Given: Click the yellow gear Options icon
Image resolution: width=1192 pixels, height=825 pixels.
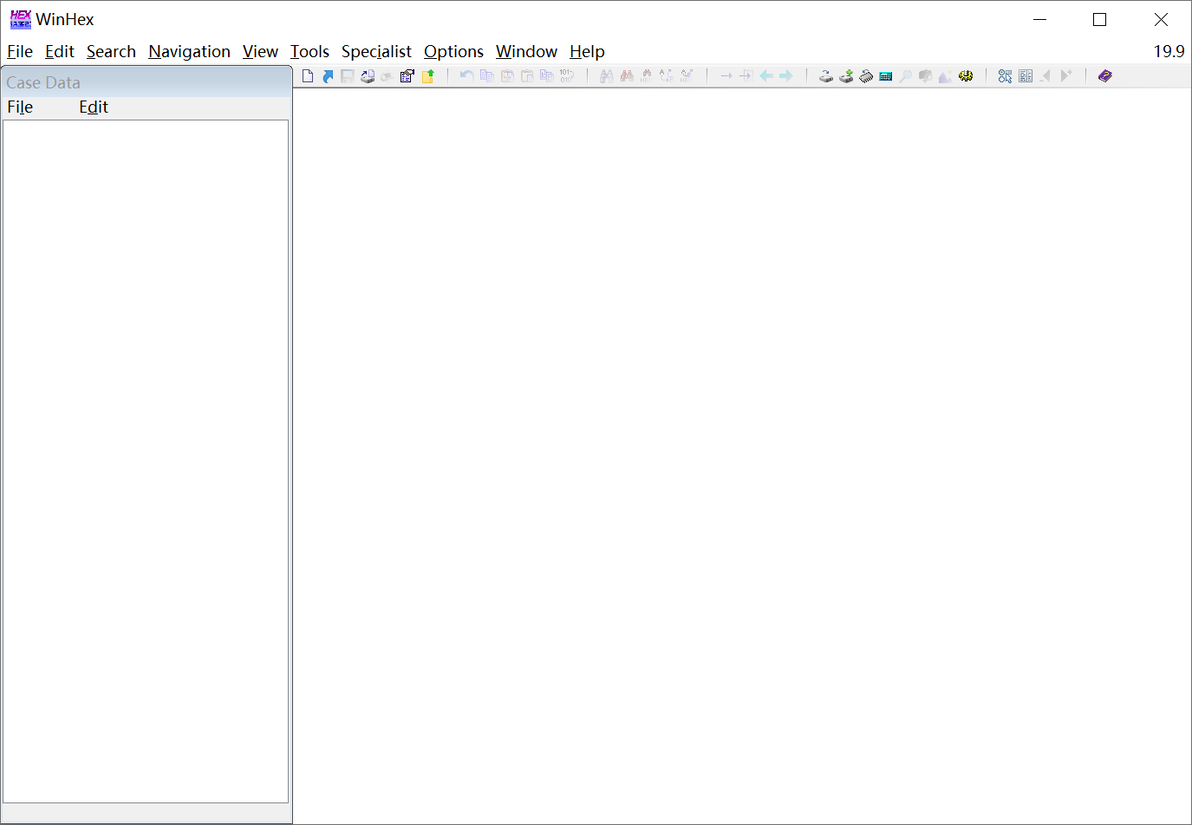Looking at the screenshot, I should coord(965,76).
